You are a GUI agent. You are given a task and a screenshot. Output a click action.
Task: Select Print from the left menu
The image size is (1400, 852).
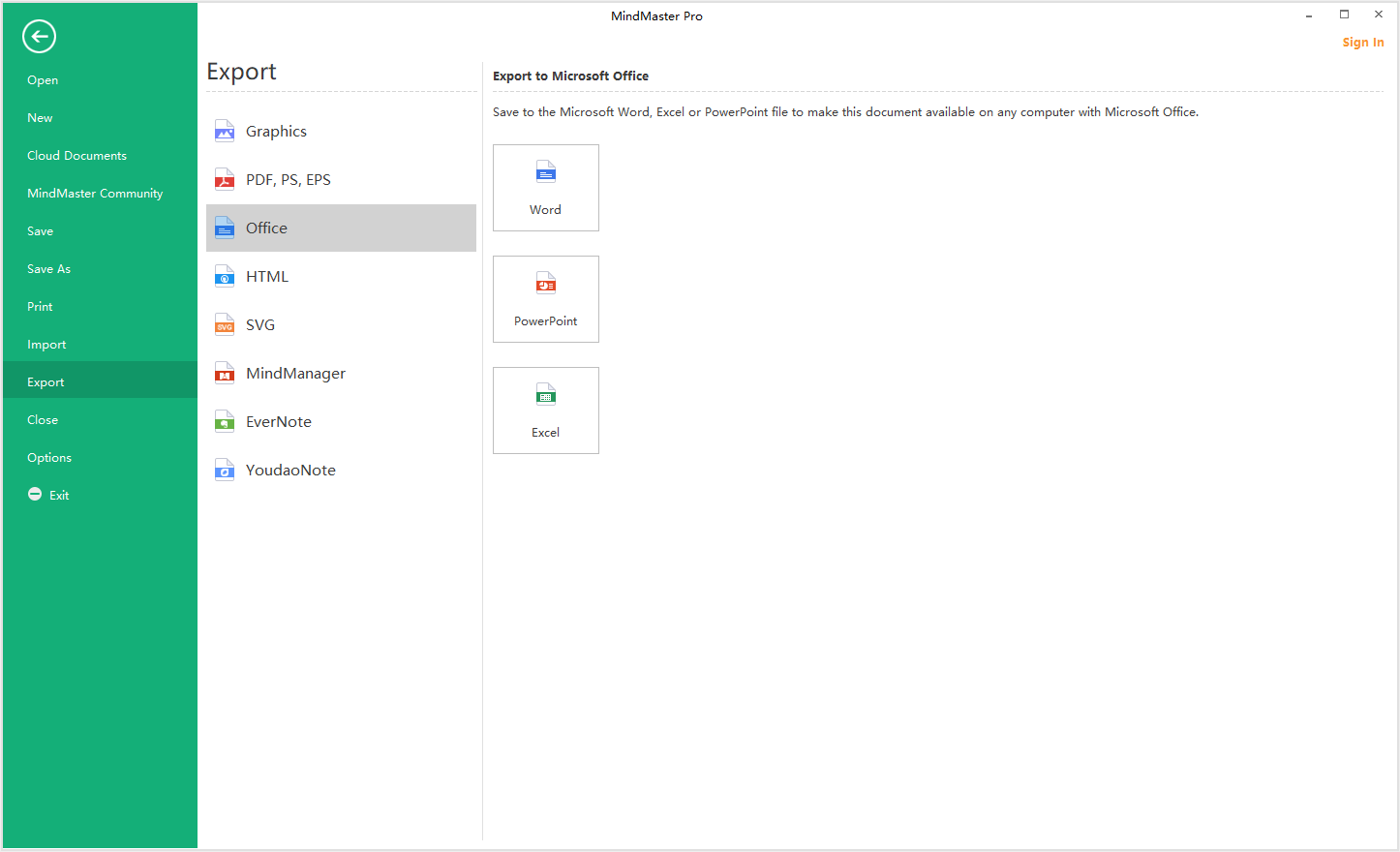coord(40,307)
